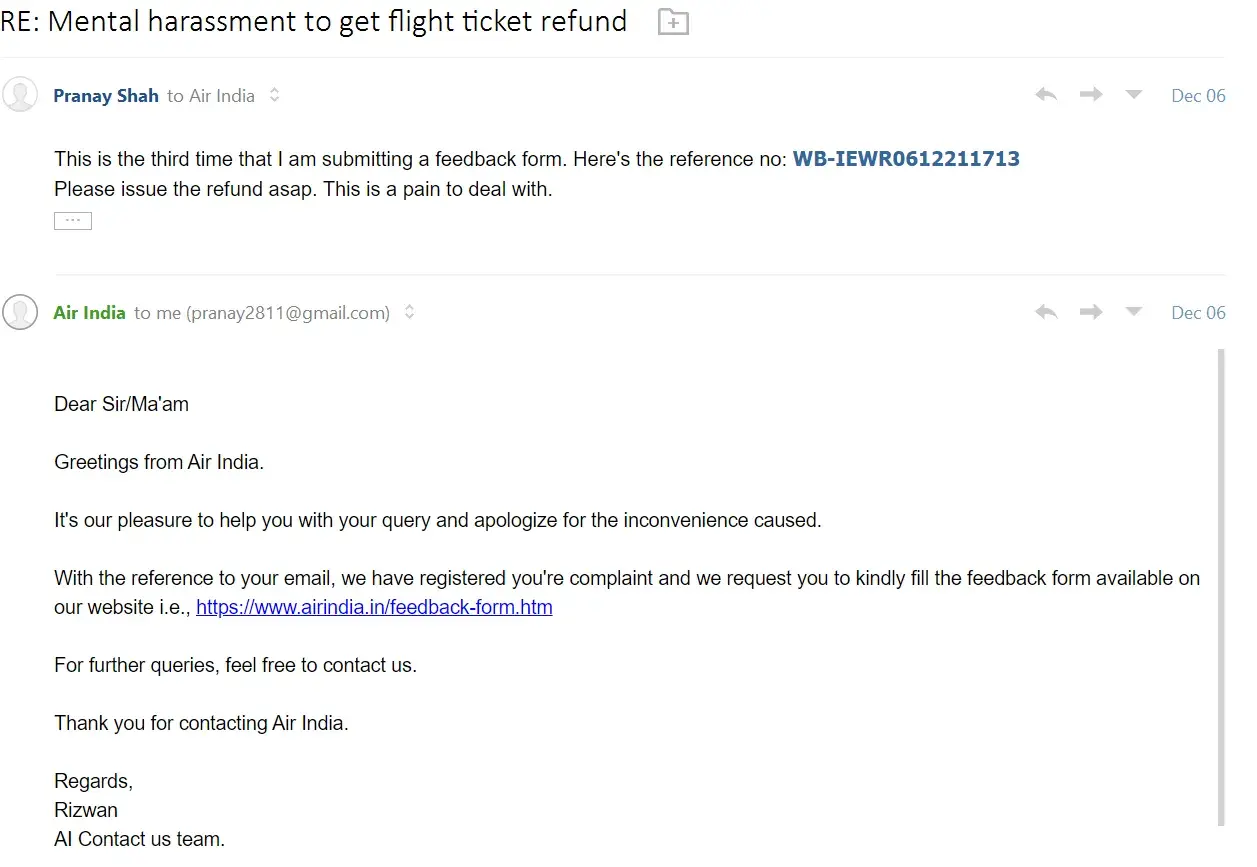Click the Dec 06 date on Pranay's message
The height and width of the screenshot is (867, 1257).
pos(1198,96)
